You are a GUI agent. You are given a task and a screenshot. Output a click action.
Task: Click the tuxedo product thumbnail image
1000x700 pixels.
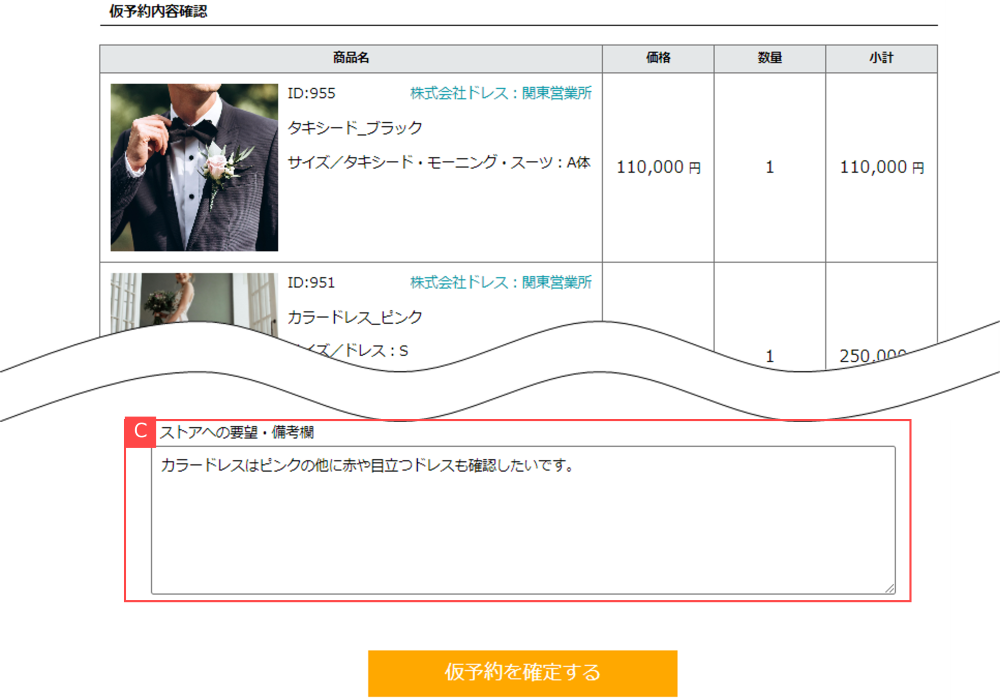pyautogui.click(x=193, y=167)
